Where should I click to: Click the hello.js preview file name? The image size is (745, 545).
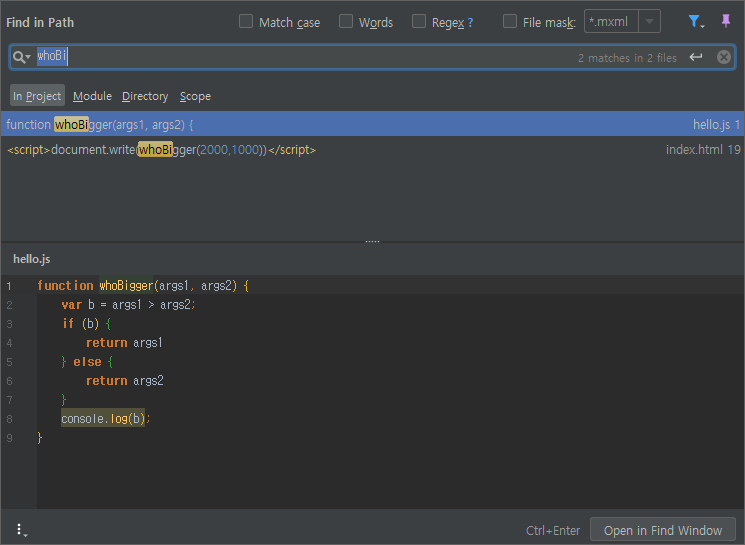coord(31,259)
